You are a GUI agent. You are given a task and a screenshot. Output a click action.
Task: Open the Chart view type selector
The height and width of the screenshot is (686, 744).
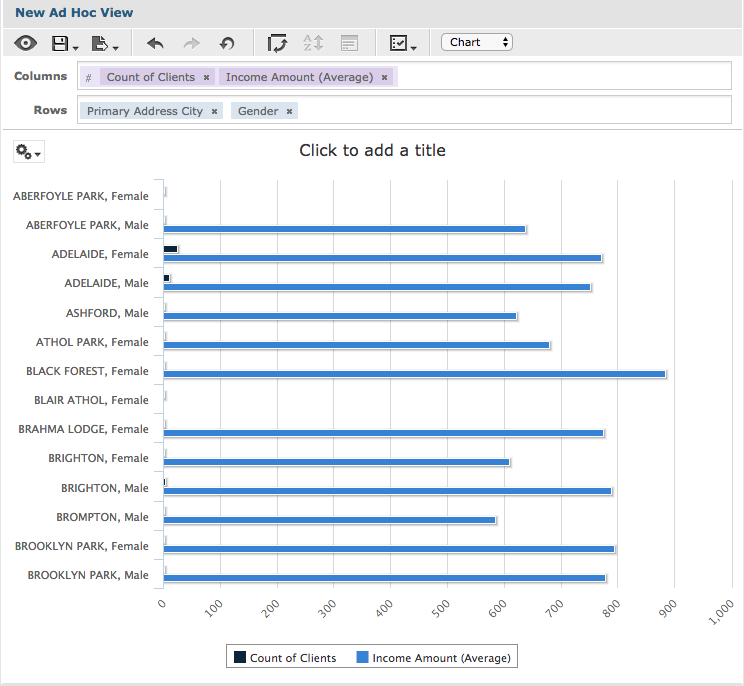click(x=476, y=42)
